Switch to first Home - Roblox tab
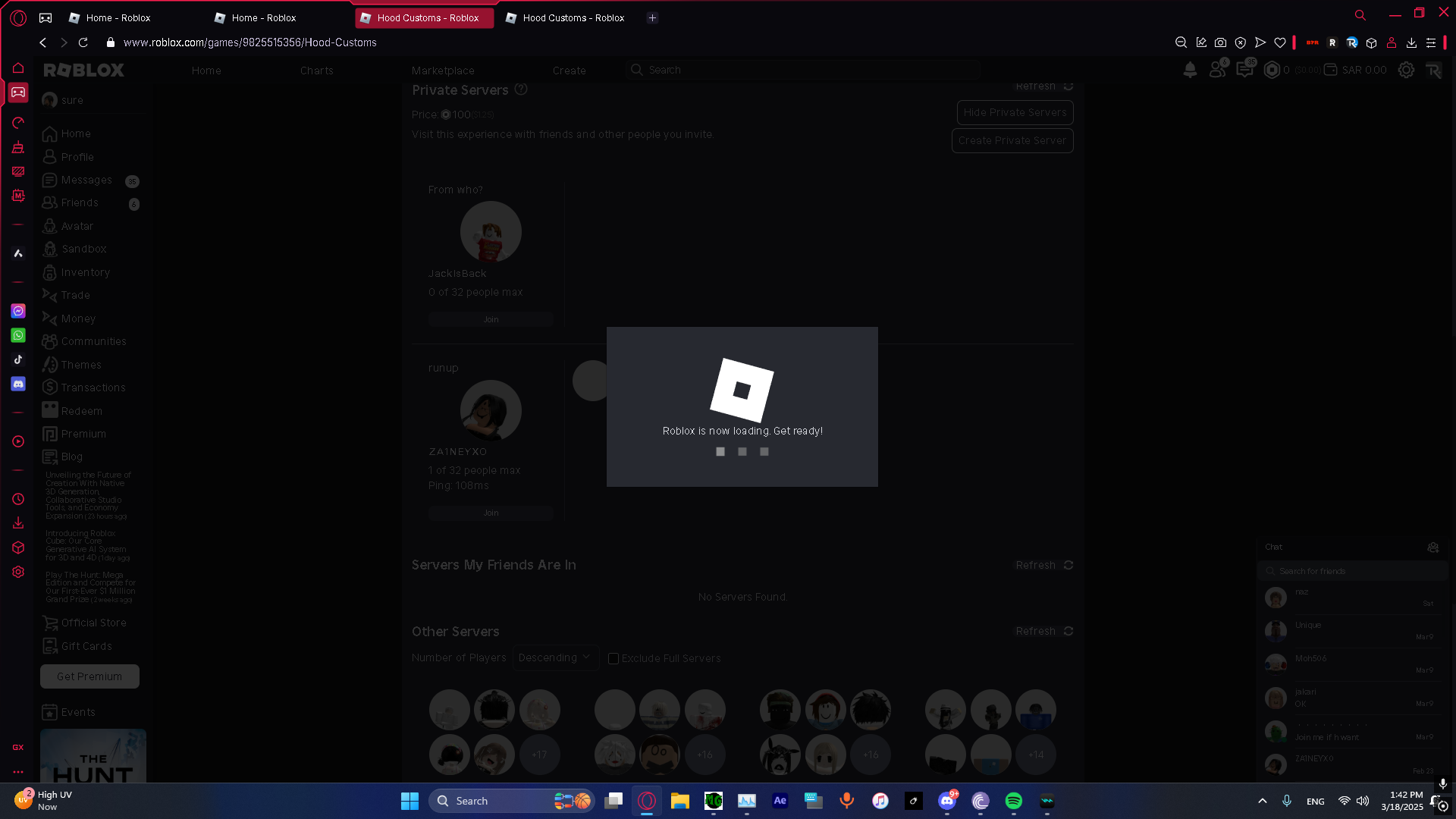This screenshot has width=1456, height=819. pyautogui.click(x=118, y=17)
